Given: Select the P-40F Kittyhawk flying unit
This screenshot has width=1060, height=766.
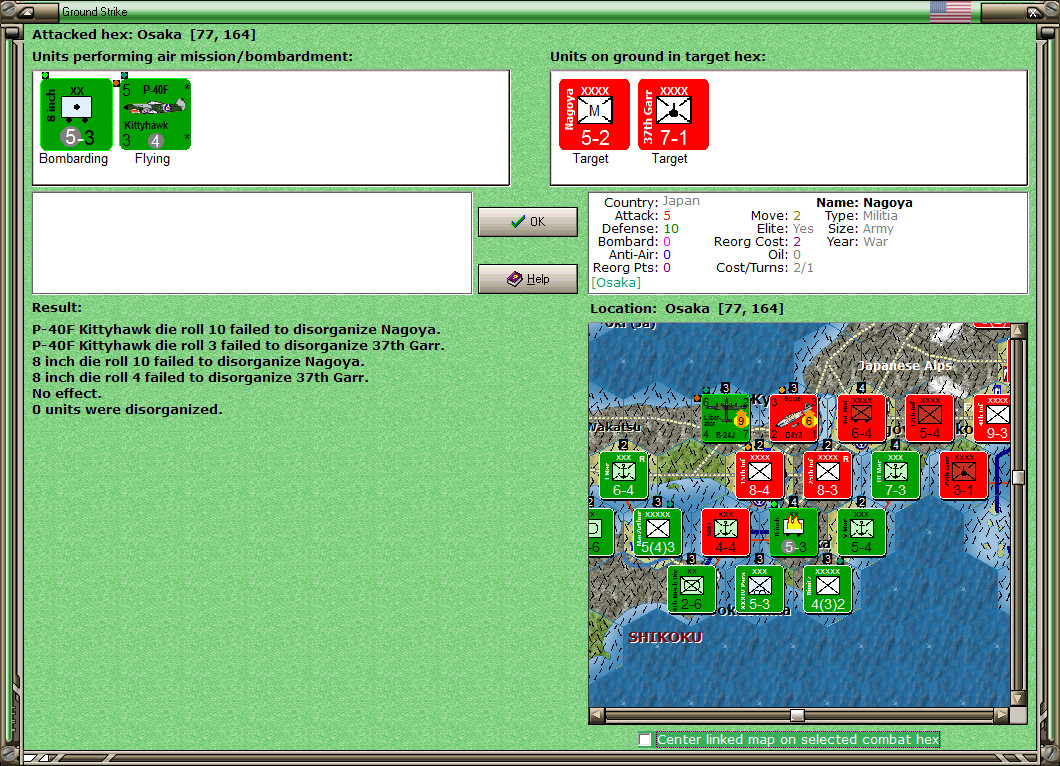Looking at the screenshot, I should (155, 114).
